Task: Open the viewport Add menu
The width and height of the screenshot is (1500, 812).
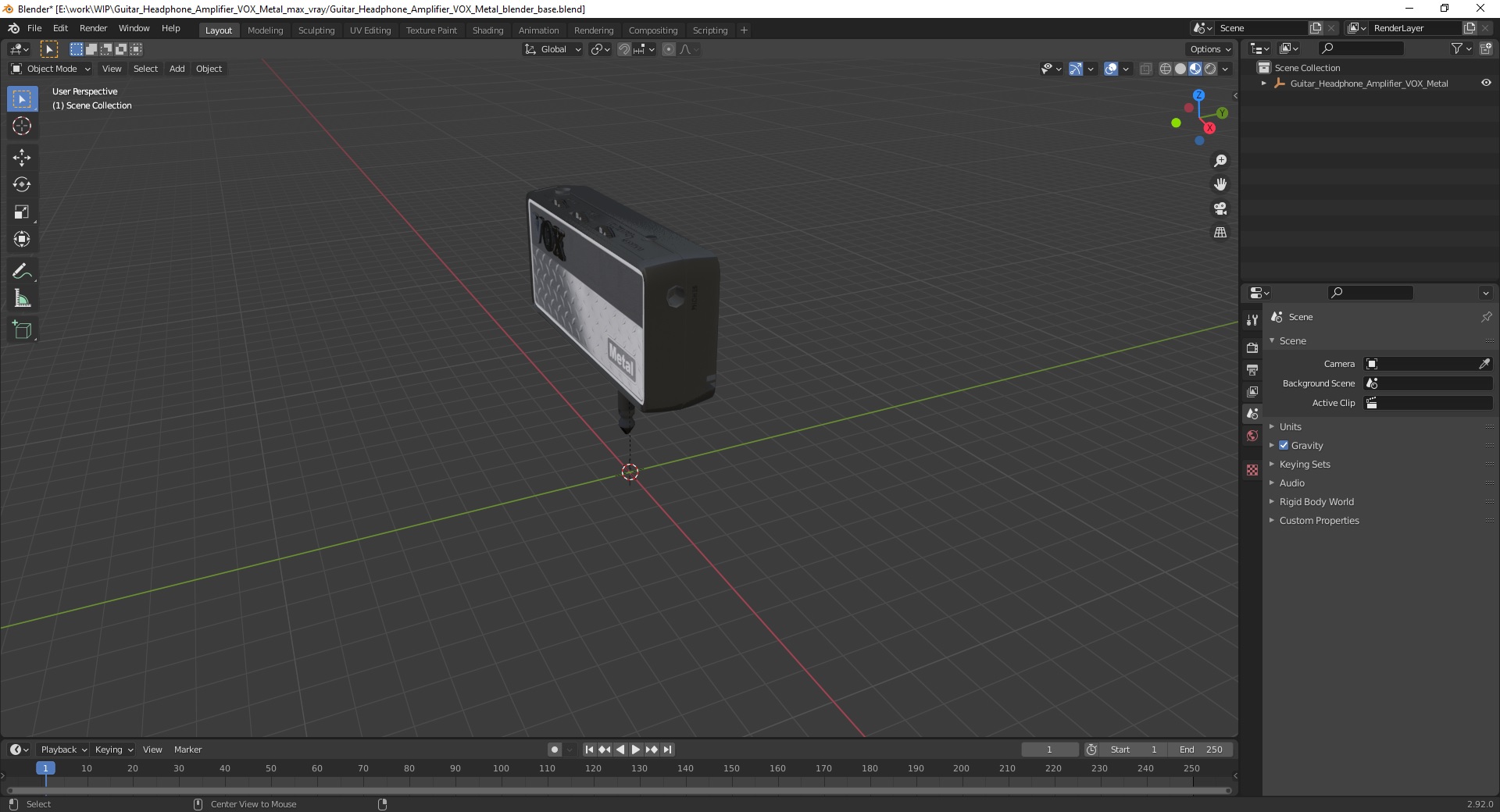Action: [x=177, y=69]
